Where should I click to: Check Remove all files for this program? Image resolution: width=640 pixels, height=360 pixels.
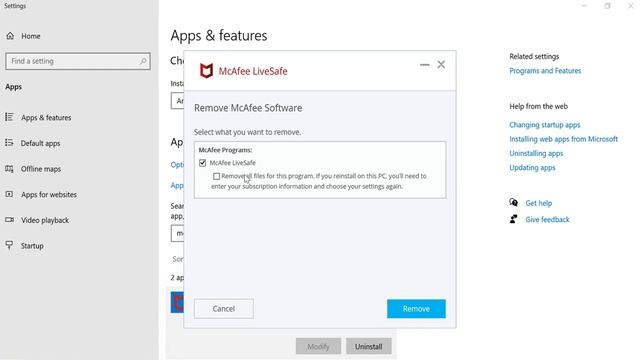[x=216, y=176]
